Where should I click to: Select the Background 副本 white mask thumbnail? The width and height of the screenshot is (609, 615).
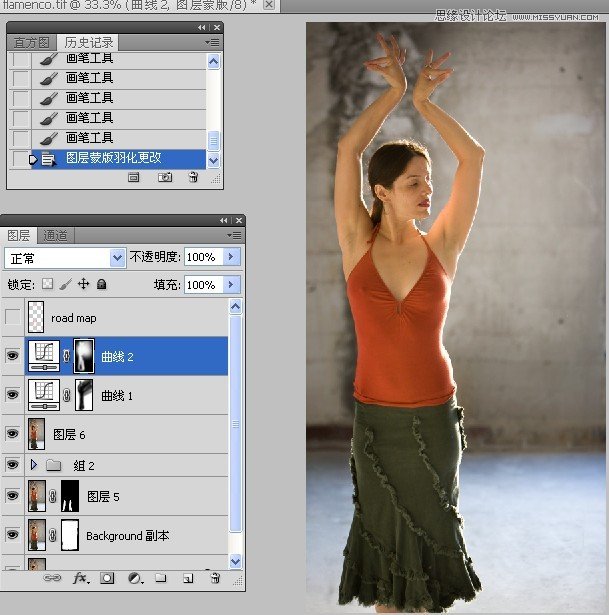(x=70, y=535)
